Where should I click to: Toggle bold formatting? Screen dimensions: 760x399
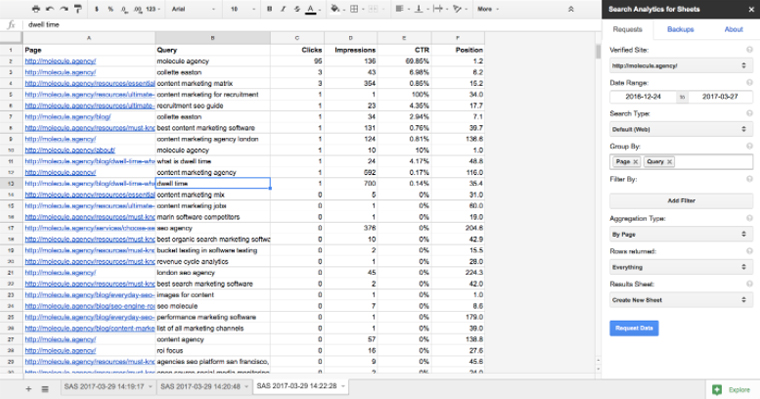(269, 9)
